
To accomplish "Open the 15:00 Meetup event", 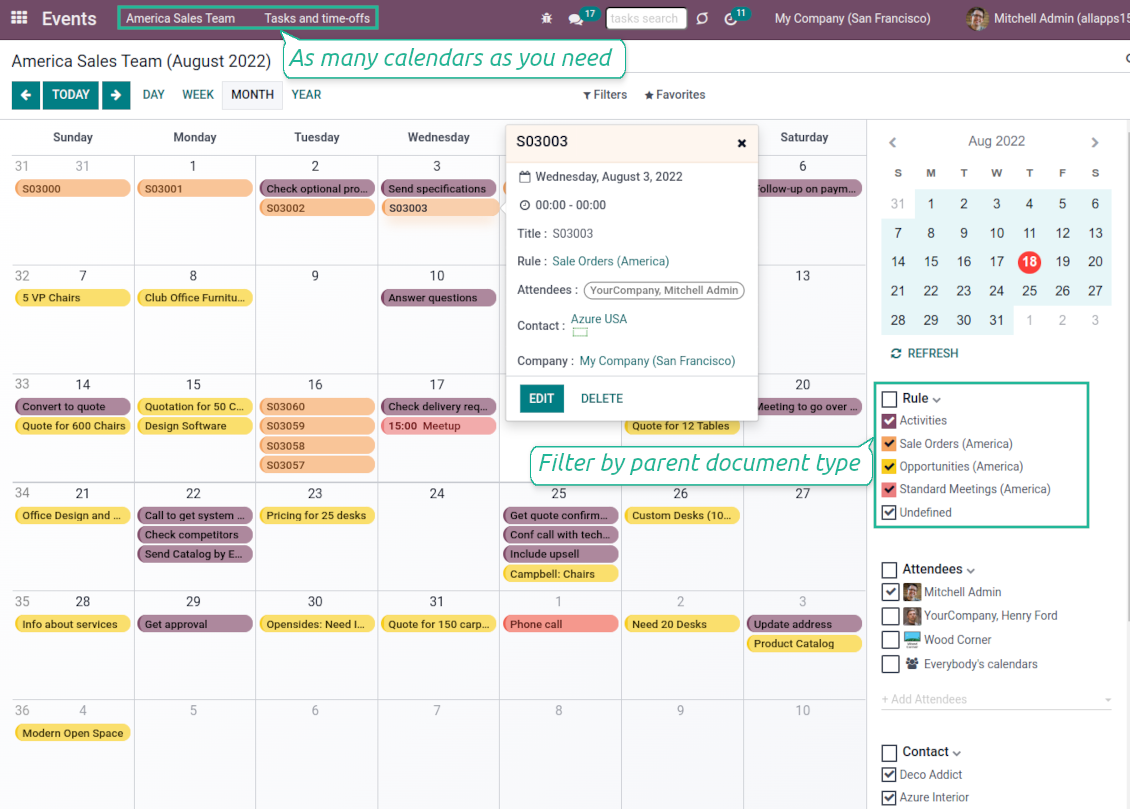I will coord(438,426).
